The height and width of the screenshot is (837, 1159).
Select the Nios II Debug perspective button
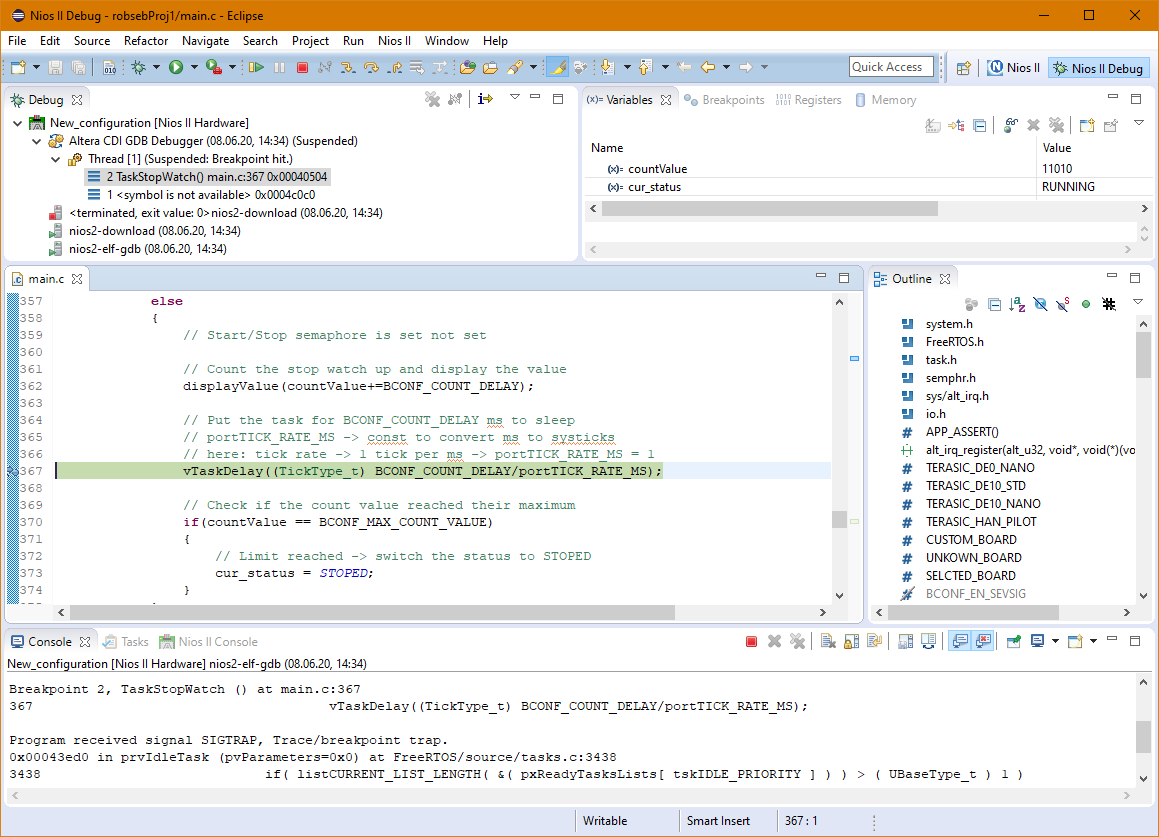(x=1097, y=68)
